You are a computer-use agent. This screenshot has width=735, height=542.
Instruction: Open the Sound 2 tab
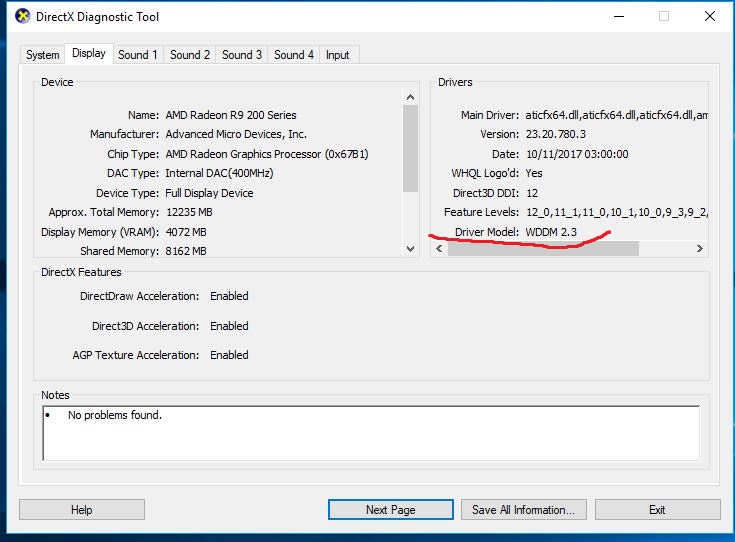190,55
